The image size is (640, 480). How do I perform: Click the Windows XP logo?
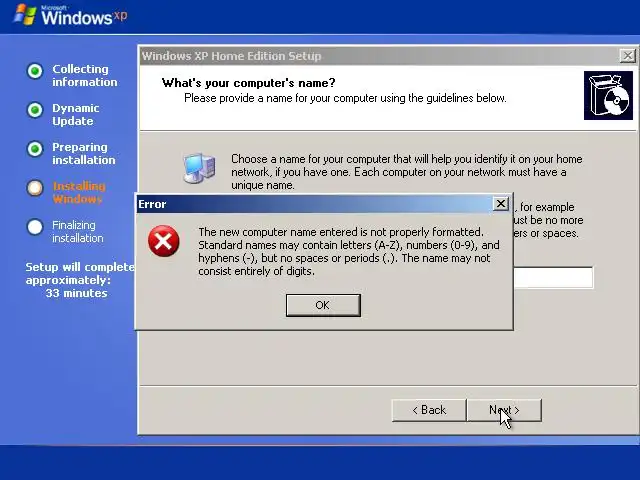(x=71, y=16)
